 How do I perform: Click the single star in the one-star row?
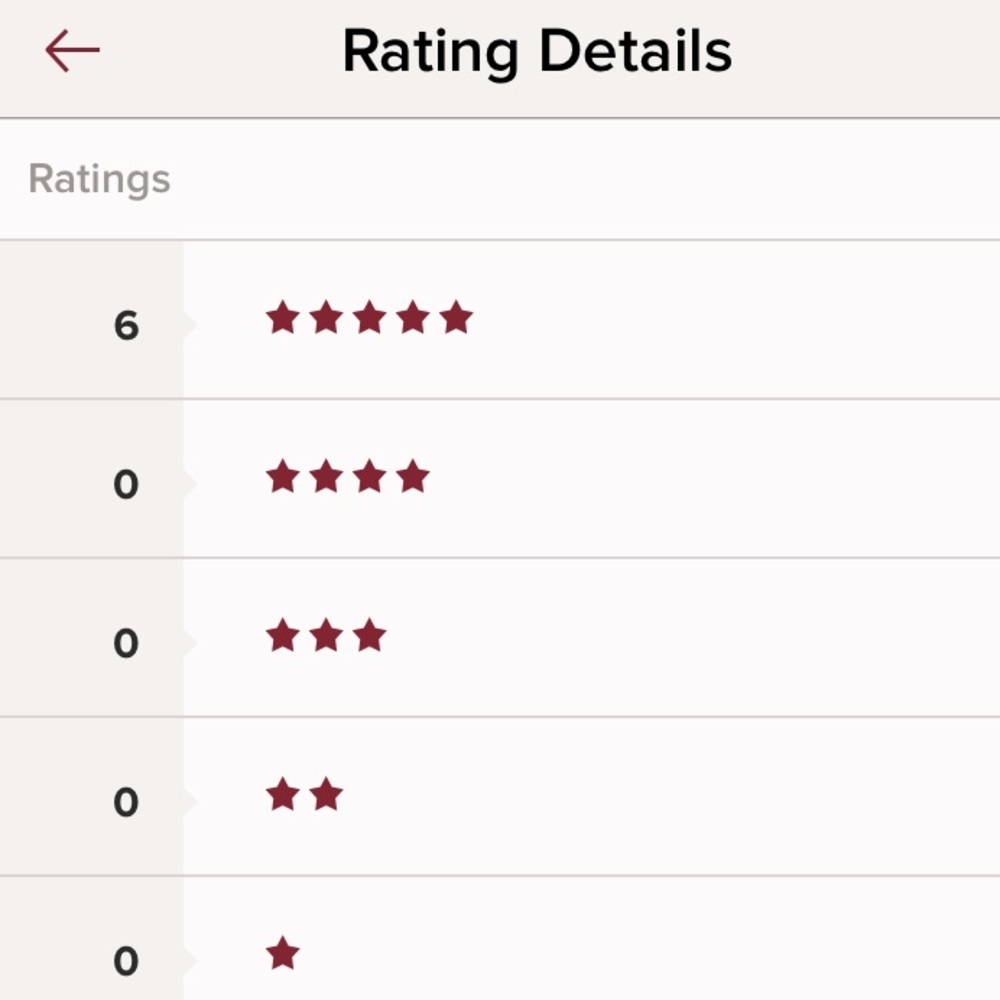tap(283, 954)
